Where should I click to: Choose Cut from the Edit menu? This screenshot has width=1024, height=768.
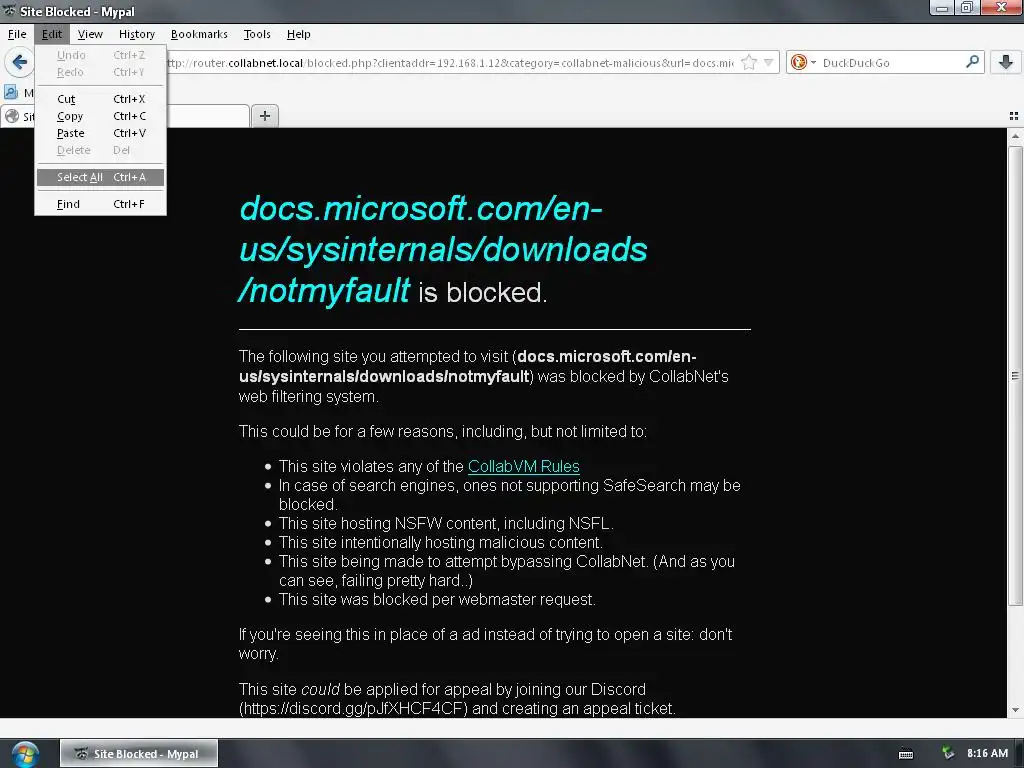pyautogui.click(x=101, y=99)
